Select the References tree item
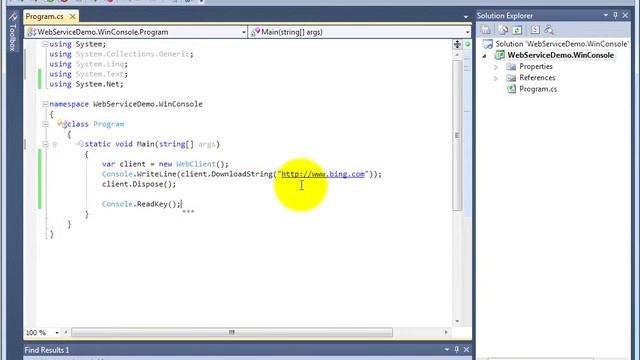The height and width of the screenshot is (360, 640). tap(537, 78)
